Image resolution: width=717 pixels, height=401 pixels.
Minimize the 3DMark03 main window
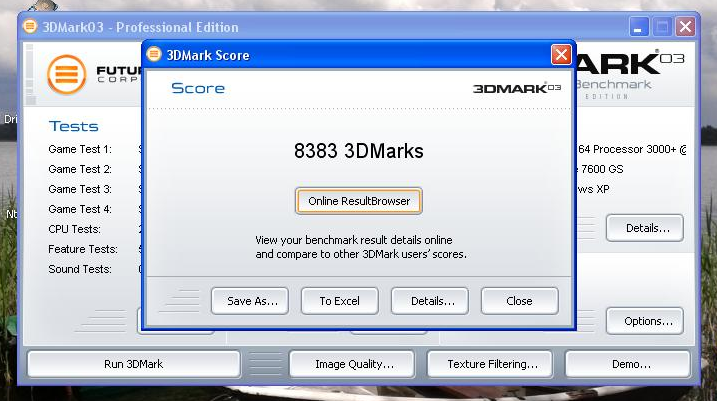[x=639, y=27]
